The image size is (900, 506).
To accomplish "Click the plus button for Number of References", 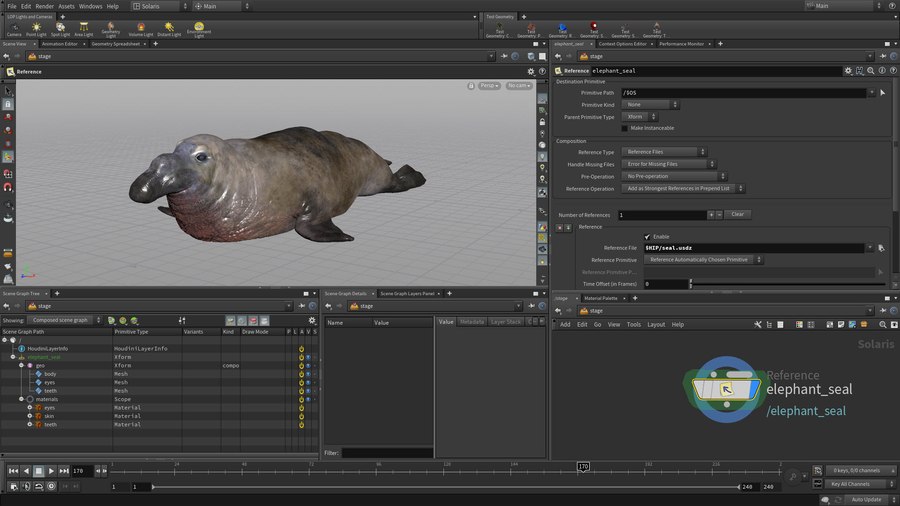I will click(x=711, y=215).
